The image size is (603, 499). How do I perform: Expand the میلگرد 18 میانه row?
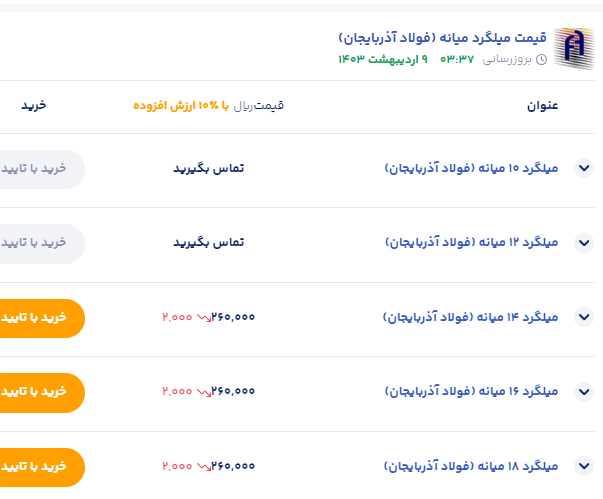[x=584, y=466]
